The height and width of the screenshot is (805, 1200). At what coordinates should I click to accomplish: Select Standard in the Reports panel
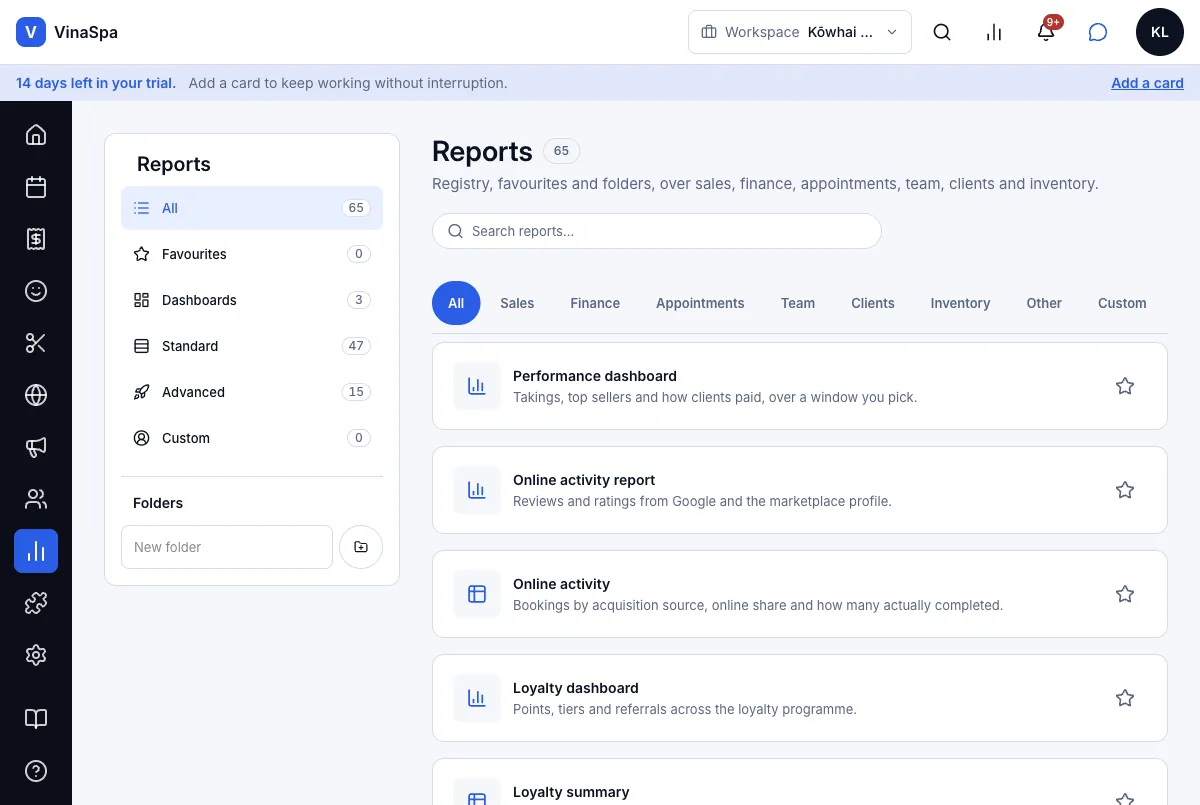pos(252,346)
